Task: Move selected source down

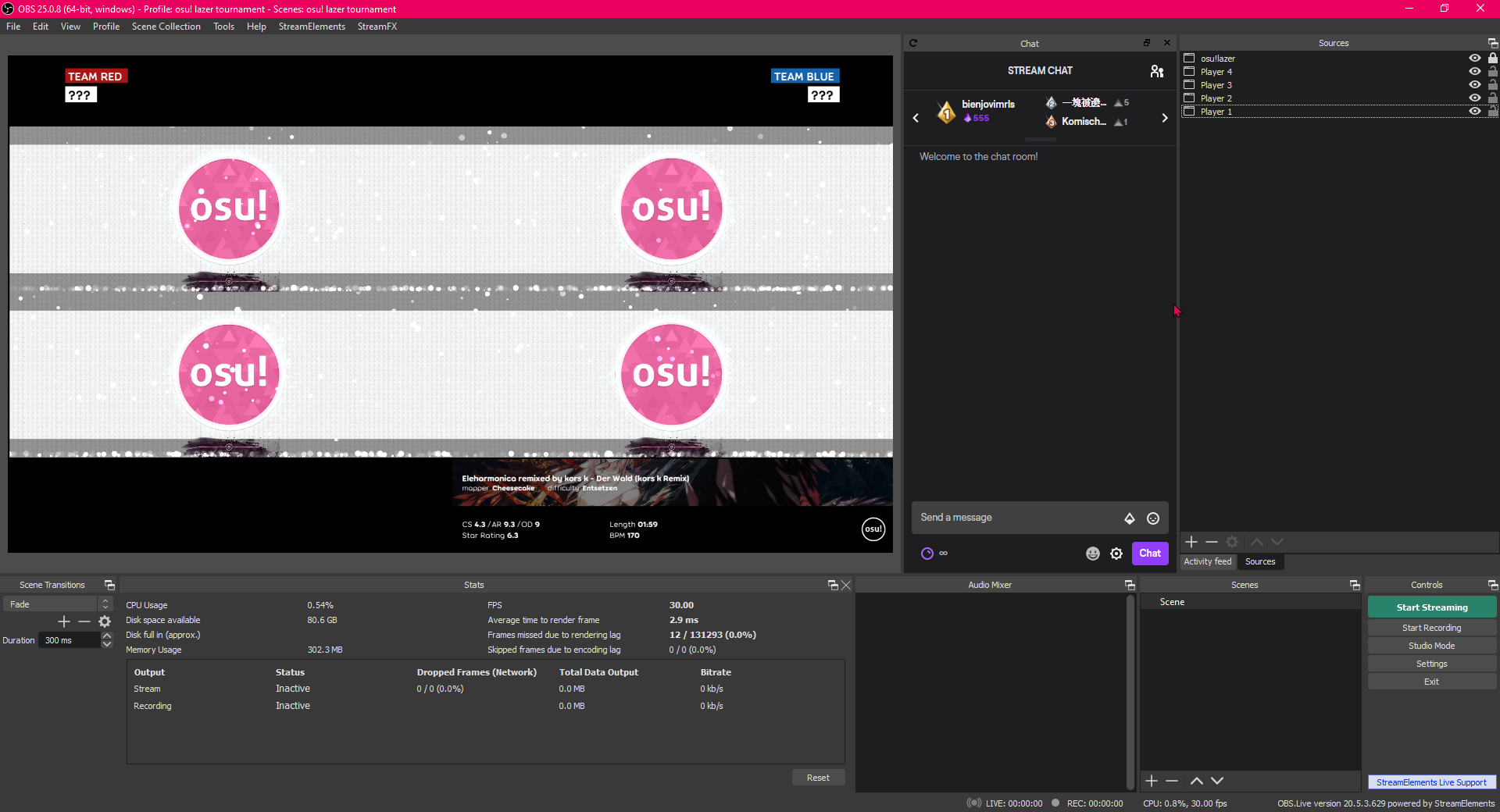Action: click(x=1277, y=542)
